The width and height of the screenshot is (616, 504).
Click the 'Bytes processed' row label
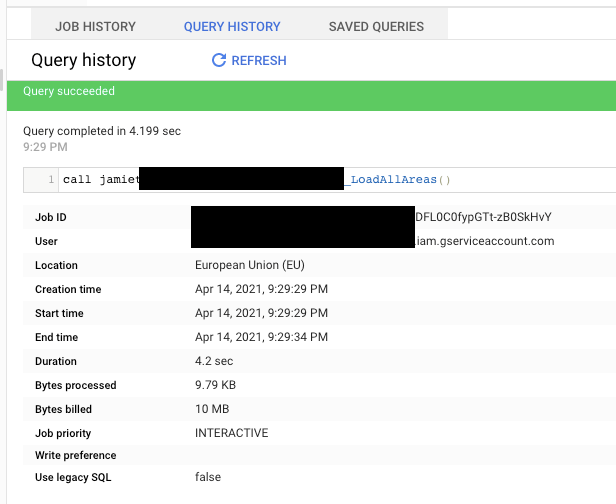coord(75,385)
